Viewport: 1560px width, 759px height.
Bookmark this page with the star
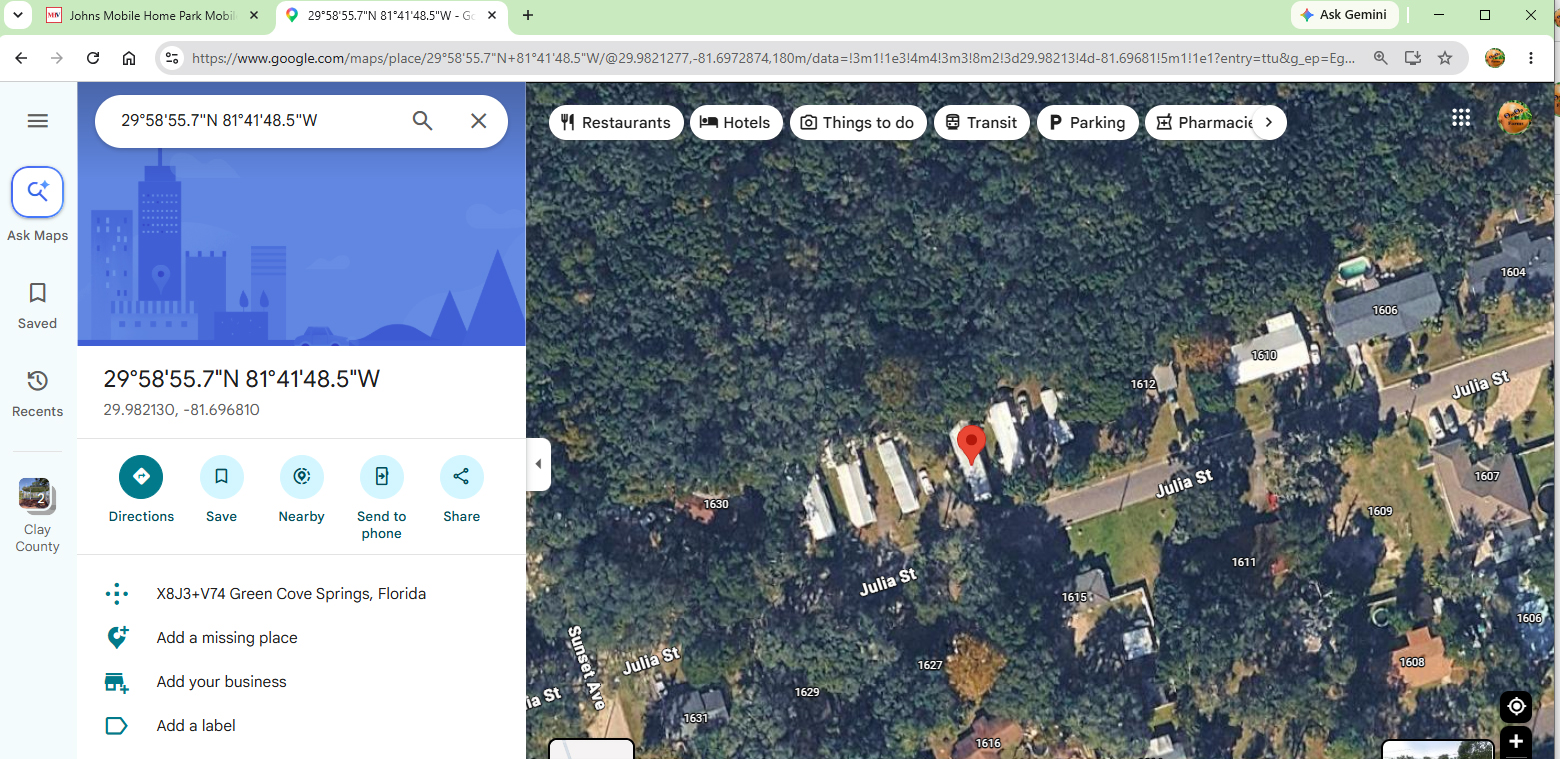1445,58
